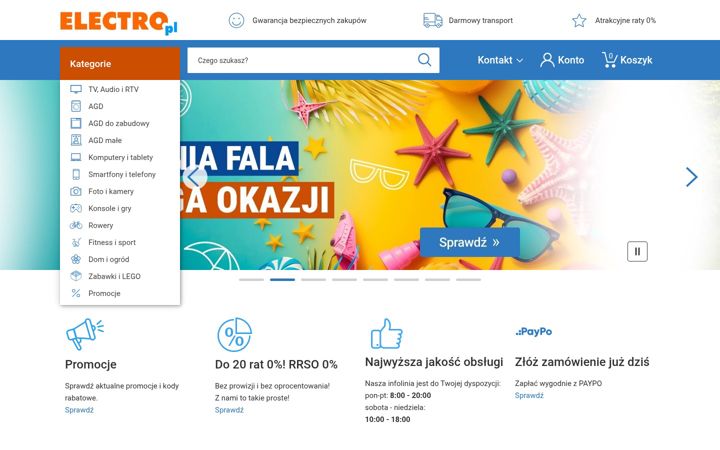Click the bicycle Rowery icon
Screen dimensions: 720x450
tap(76, 225)
